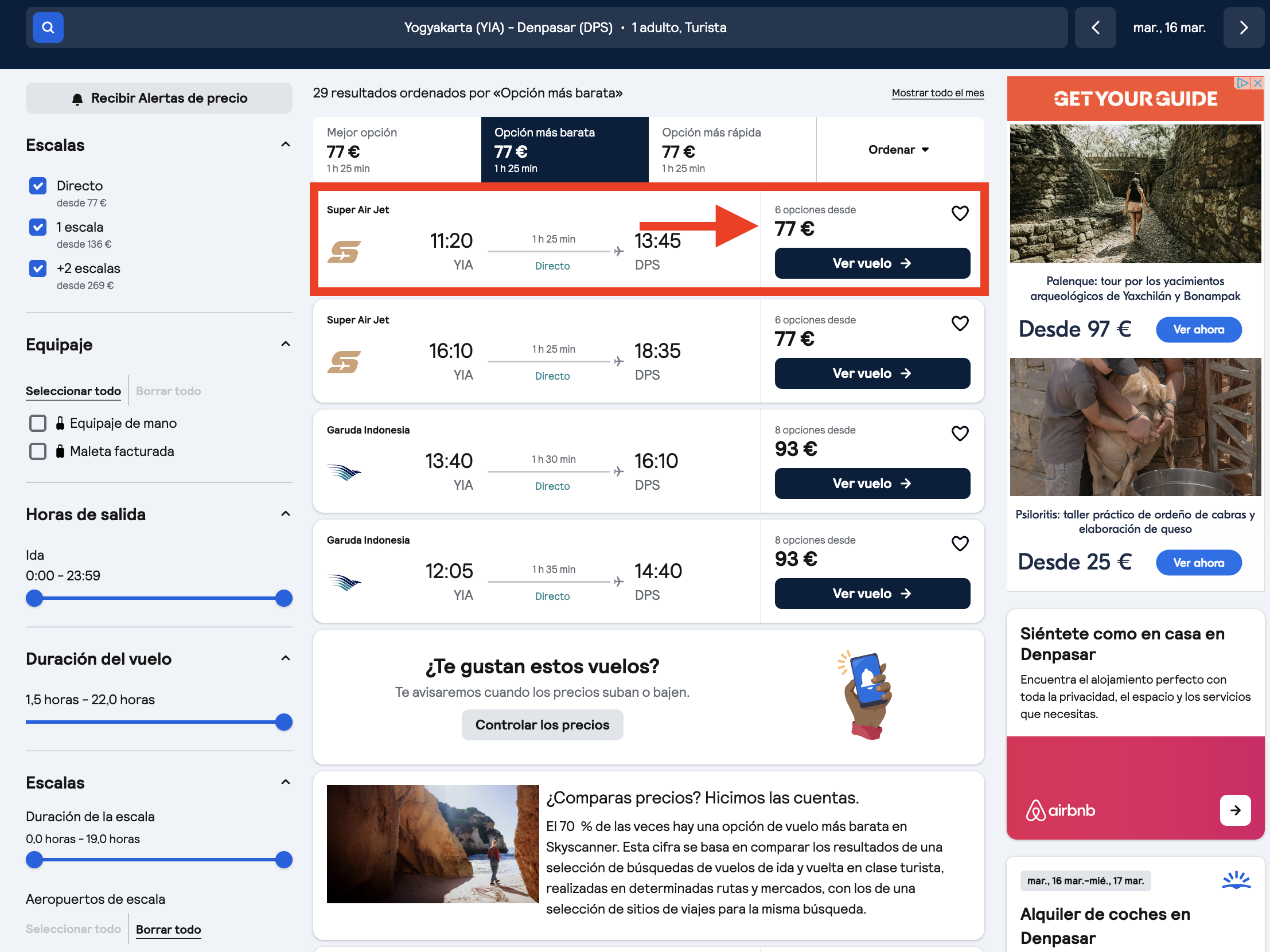The height and width of the screenshot is (952, 1270).
Task: Collapse Duración del vuelo section
Action: [285, 659]
